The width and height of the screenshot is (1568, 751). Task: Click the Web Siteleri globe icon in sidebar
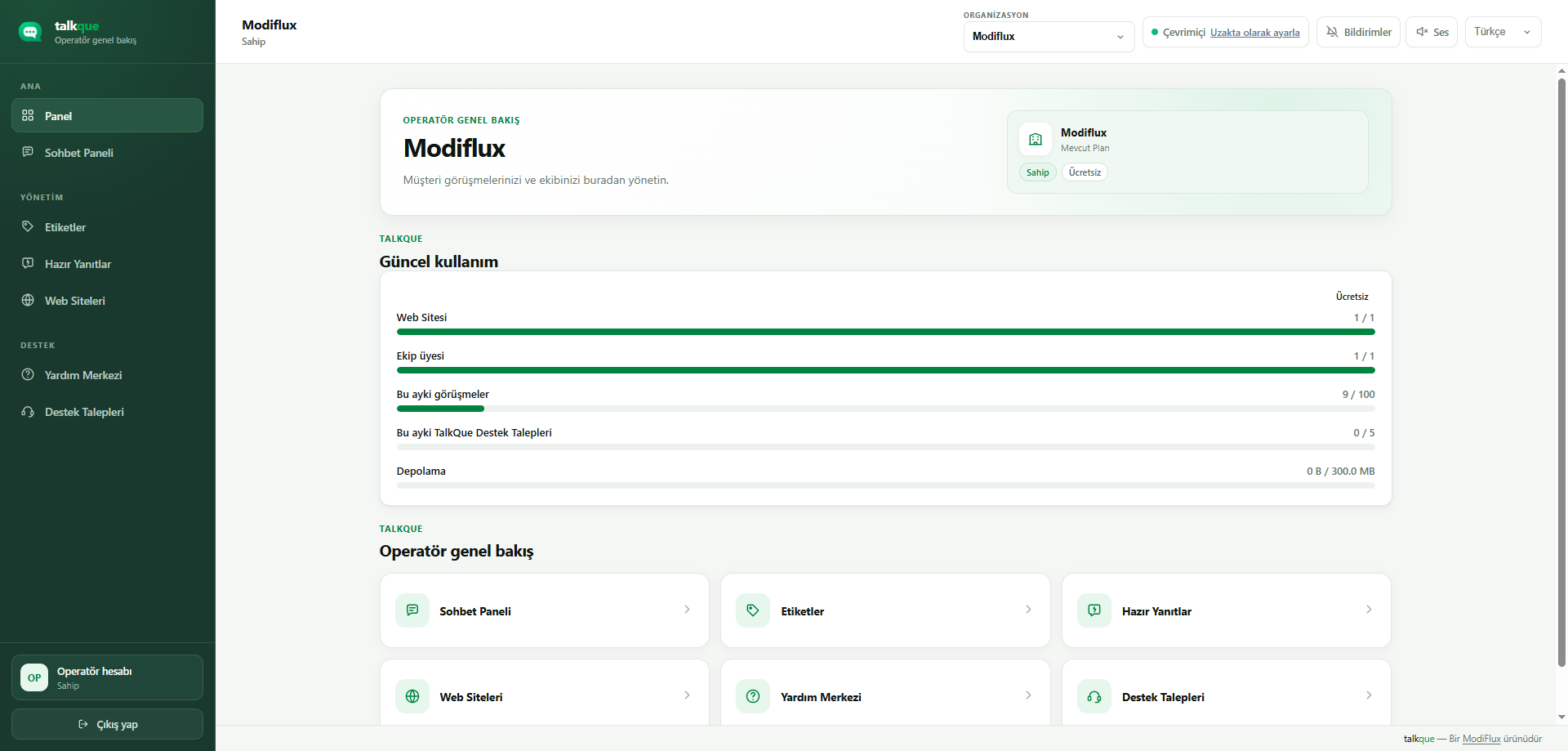coord(28,300)
